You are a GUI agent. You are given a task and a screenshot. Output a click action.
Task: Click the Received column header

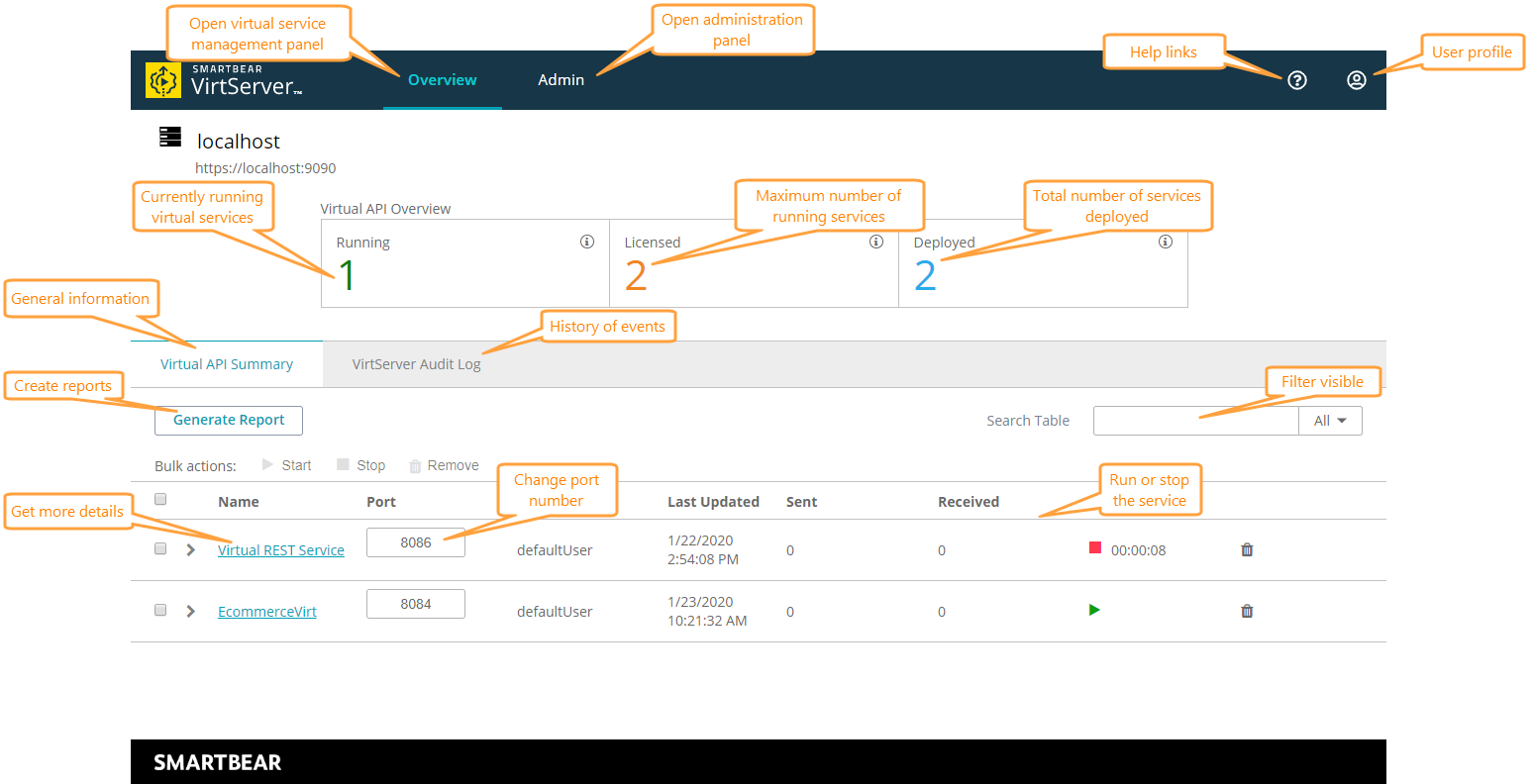[969, 502]
